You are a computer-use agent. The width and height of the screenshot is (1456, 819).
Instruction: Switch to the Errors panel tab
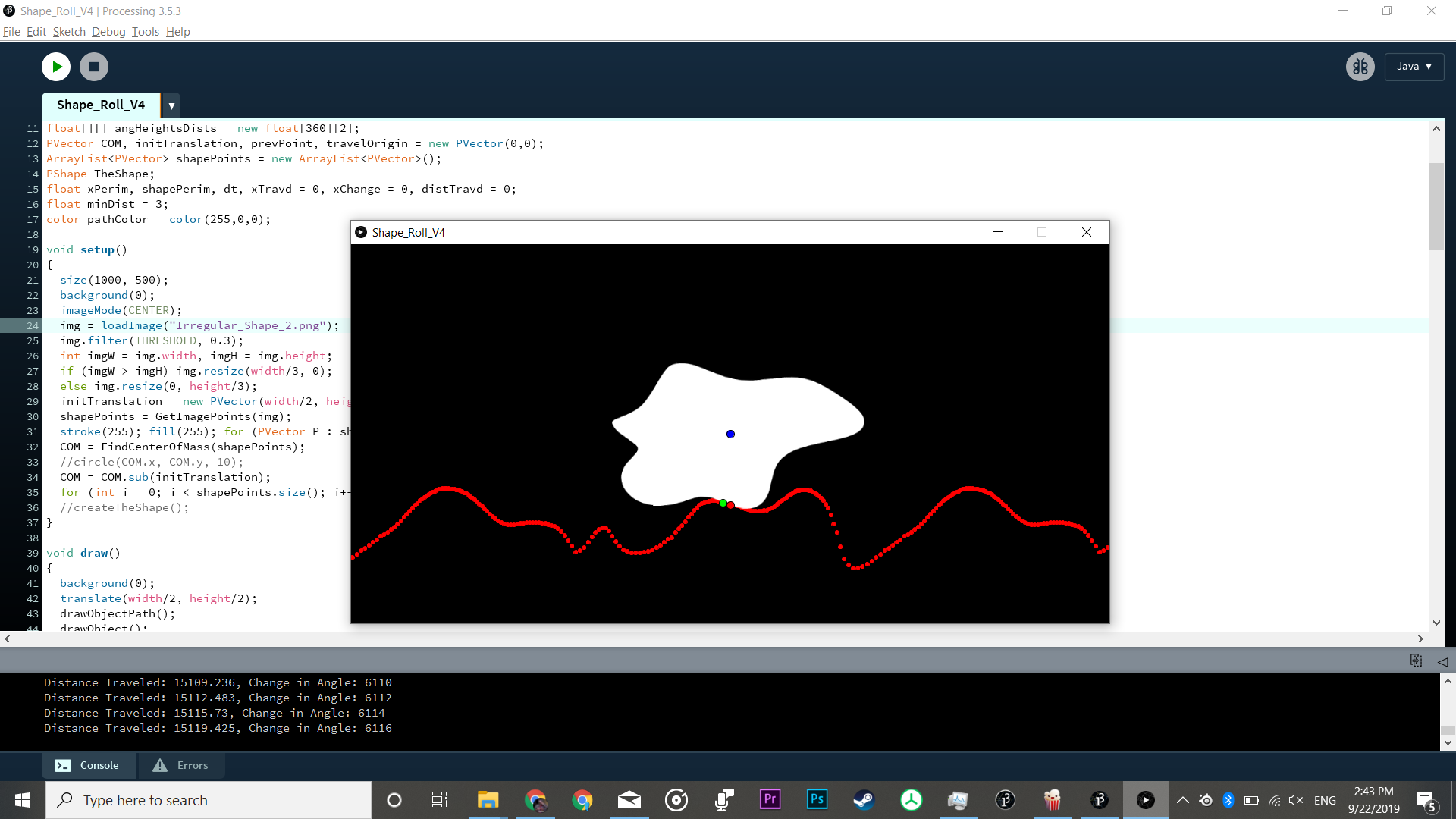click(x=180, y=765)
